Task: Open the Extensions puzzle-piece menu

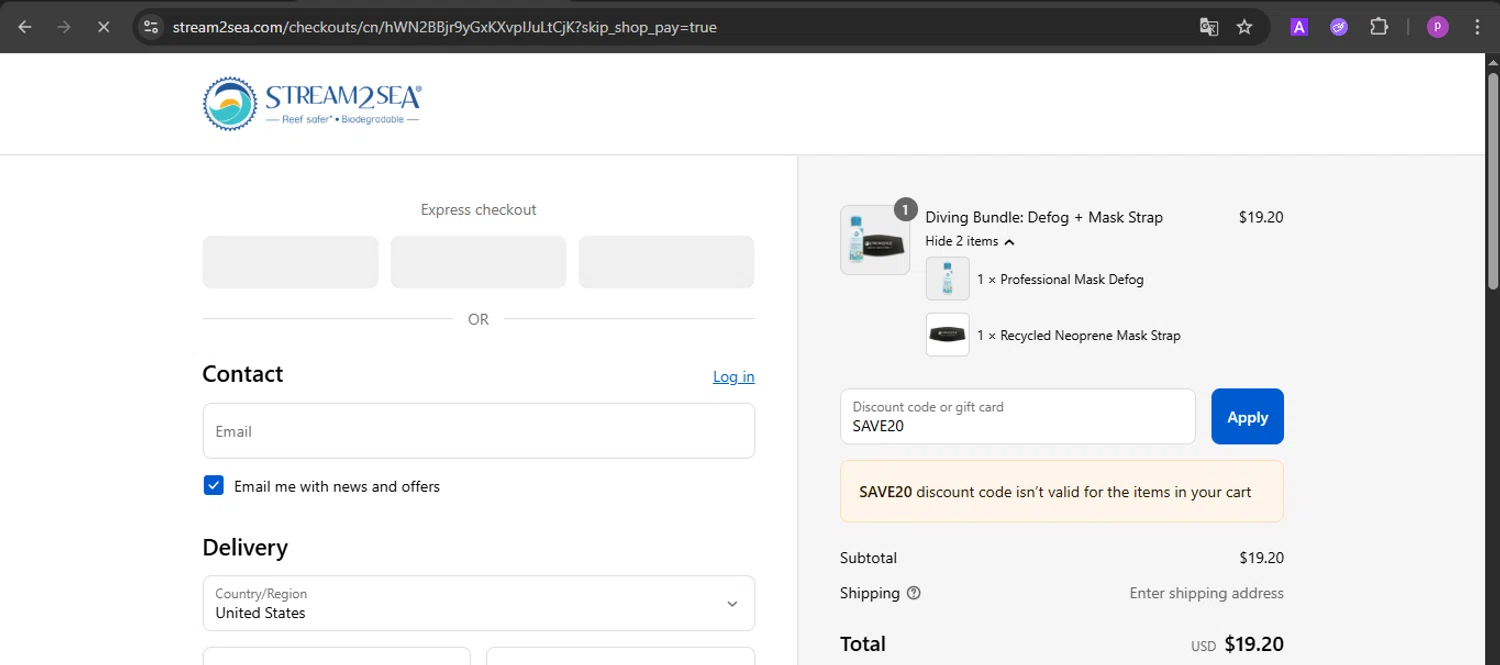Action: [x=1379, y=27]
